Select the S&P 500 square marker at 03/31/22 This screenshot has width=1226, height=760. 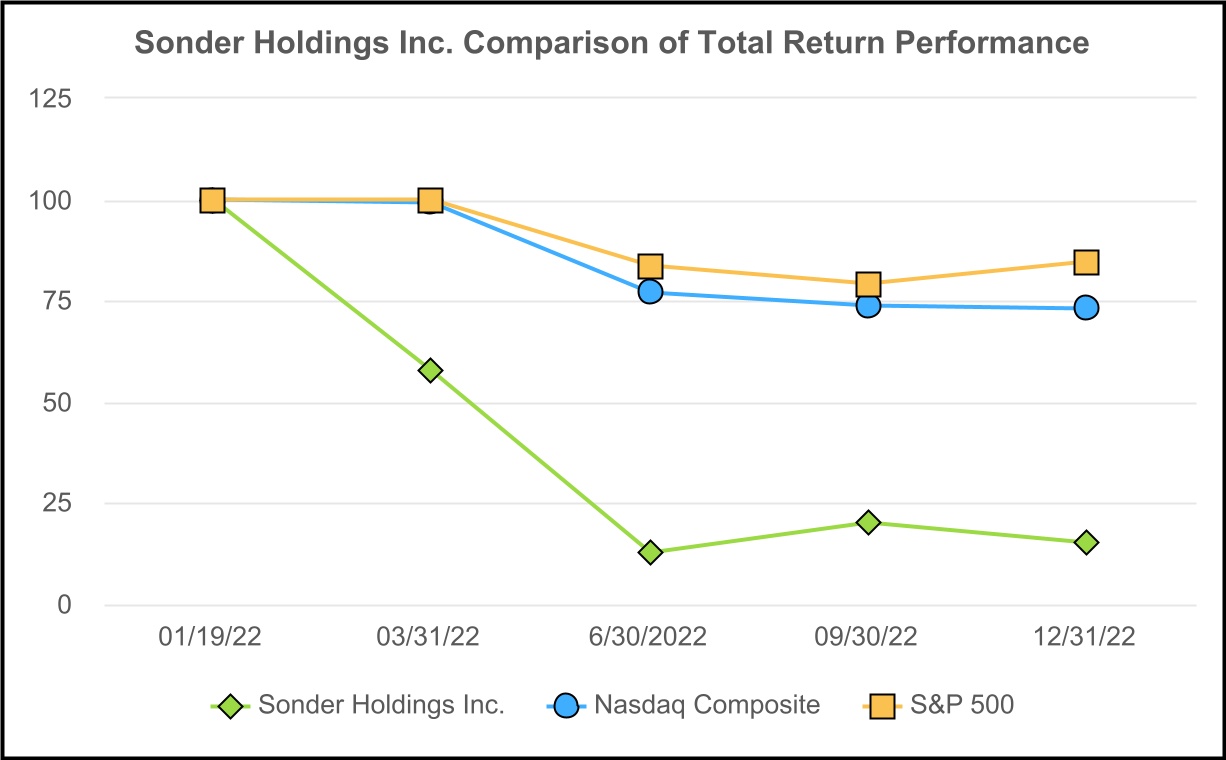click(x=431, y=200)
